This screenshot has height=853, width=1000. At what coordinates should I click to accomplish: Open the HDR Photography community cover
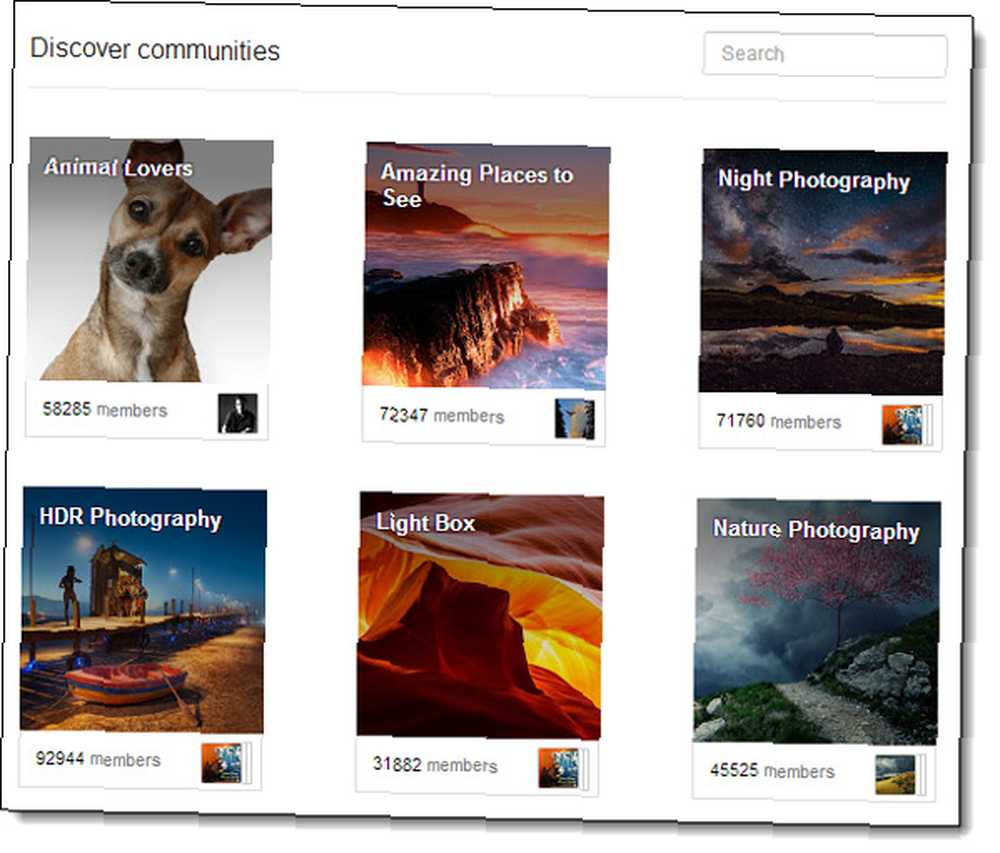(x=143, y=610)
